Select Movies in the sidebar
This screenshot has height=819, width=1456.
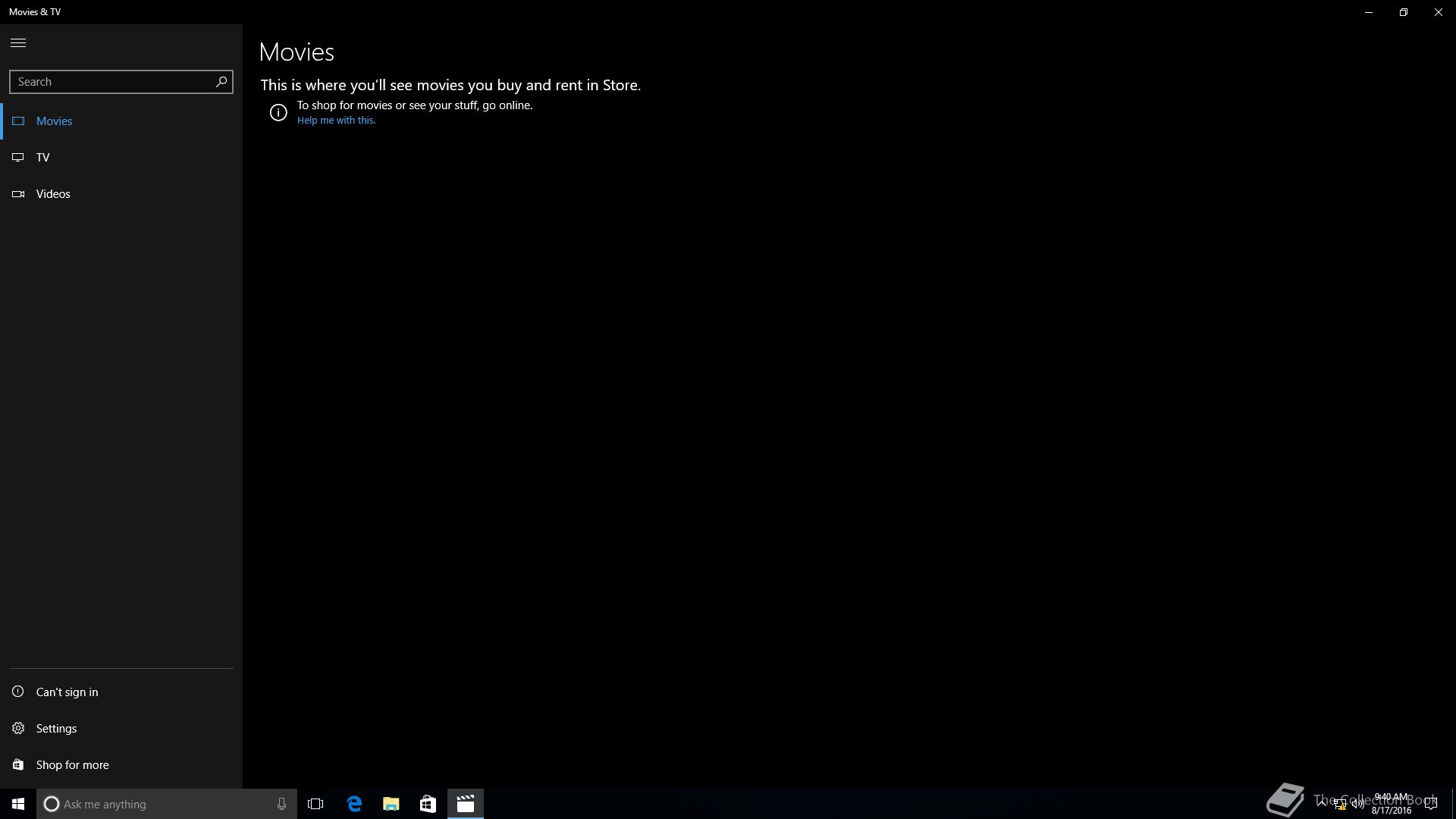[121, 121]
